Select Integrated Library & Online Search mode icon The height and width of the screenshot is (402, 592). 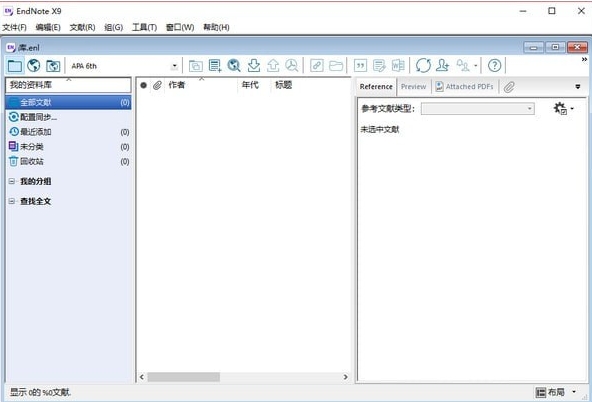tap(53, 66)
